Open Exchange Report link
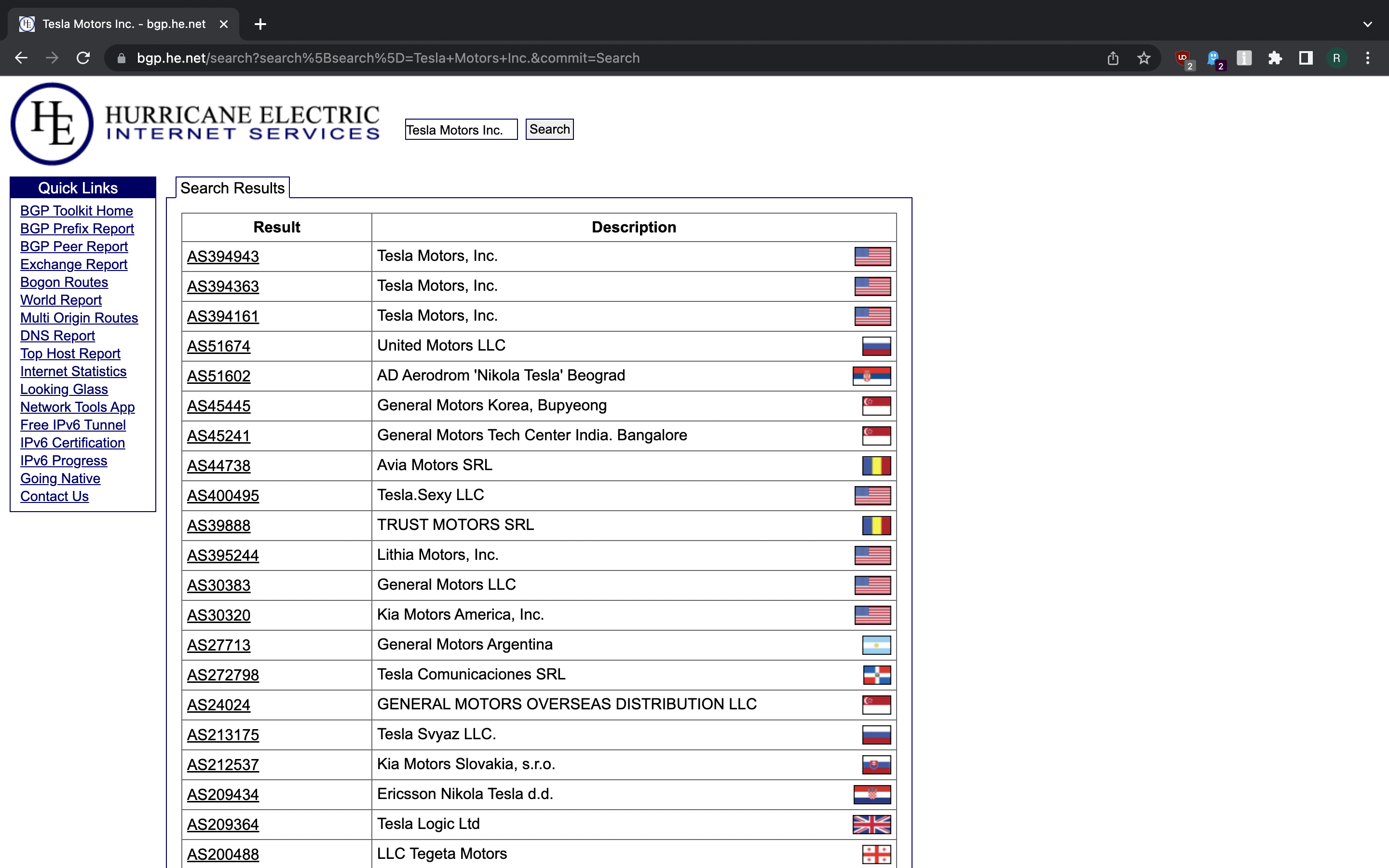Image resolution: width=1389 pixels, height=868 pixels. 73,264
